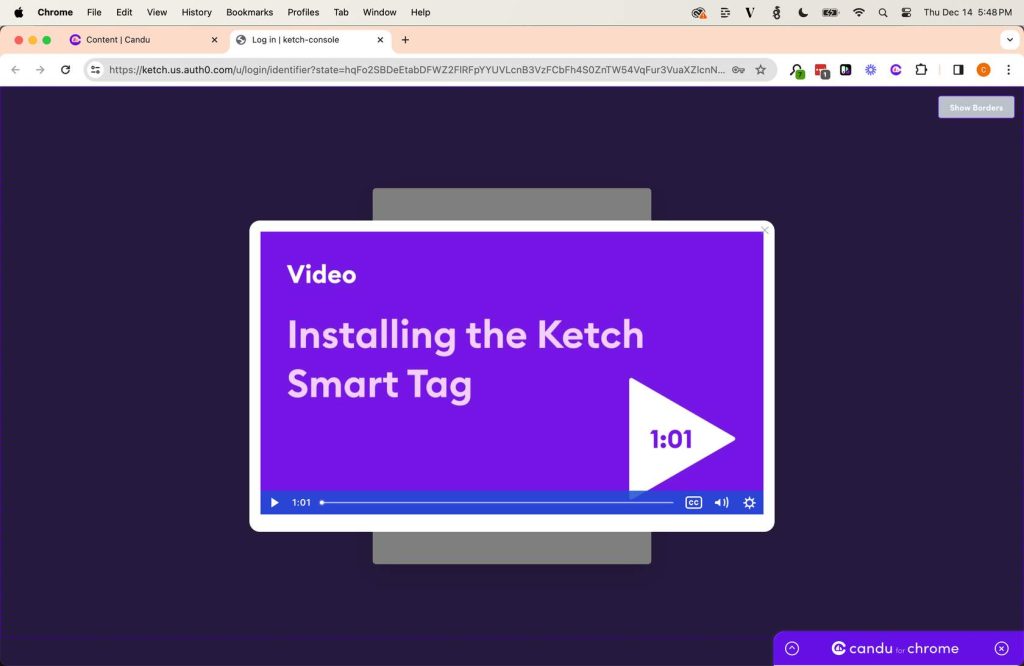Click the orange Chrome profile avatar
Image resolution: width=1024 pixels, height=666 pixels.
(981, 70)
